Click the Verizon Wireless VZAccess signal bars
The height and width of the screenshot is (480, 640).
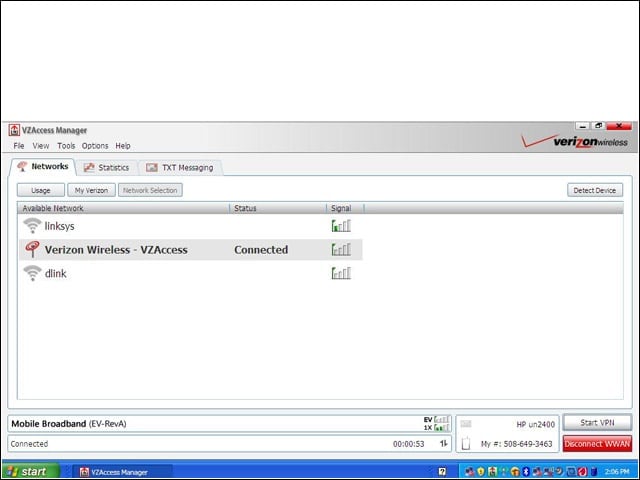[341, 249]
